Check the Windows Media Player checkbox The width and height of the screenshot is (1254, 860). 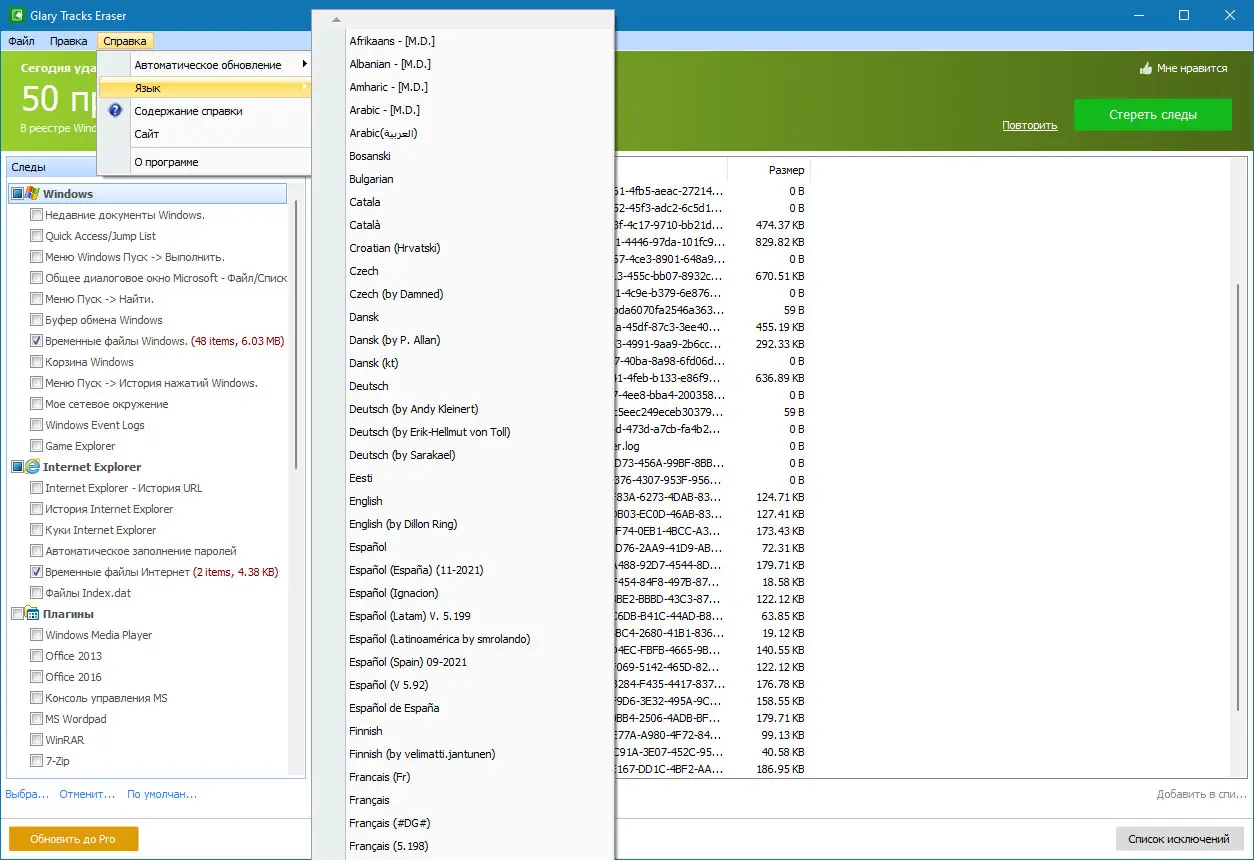[36, 635]
